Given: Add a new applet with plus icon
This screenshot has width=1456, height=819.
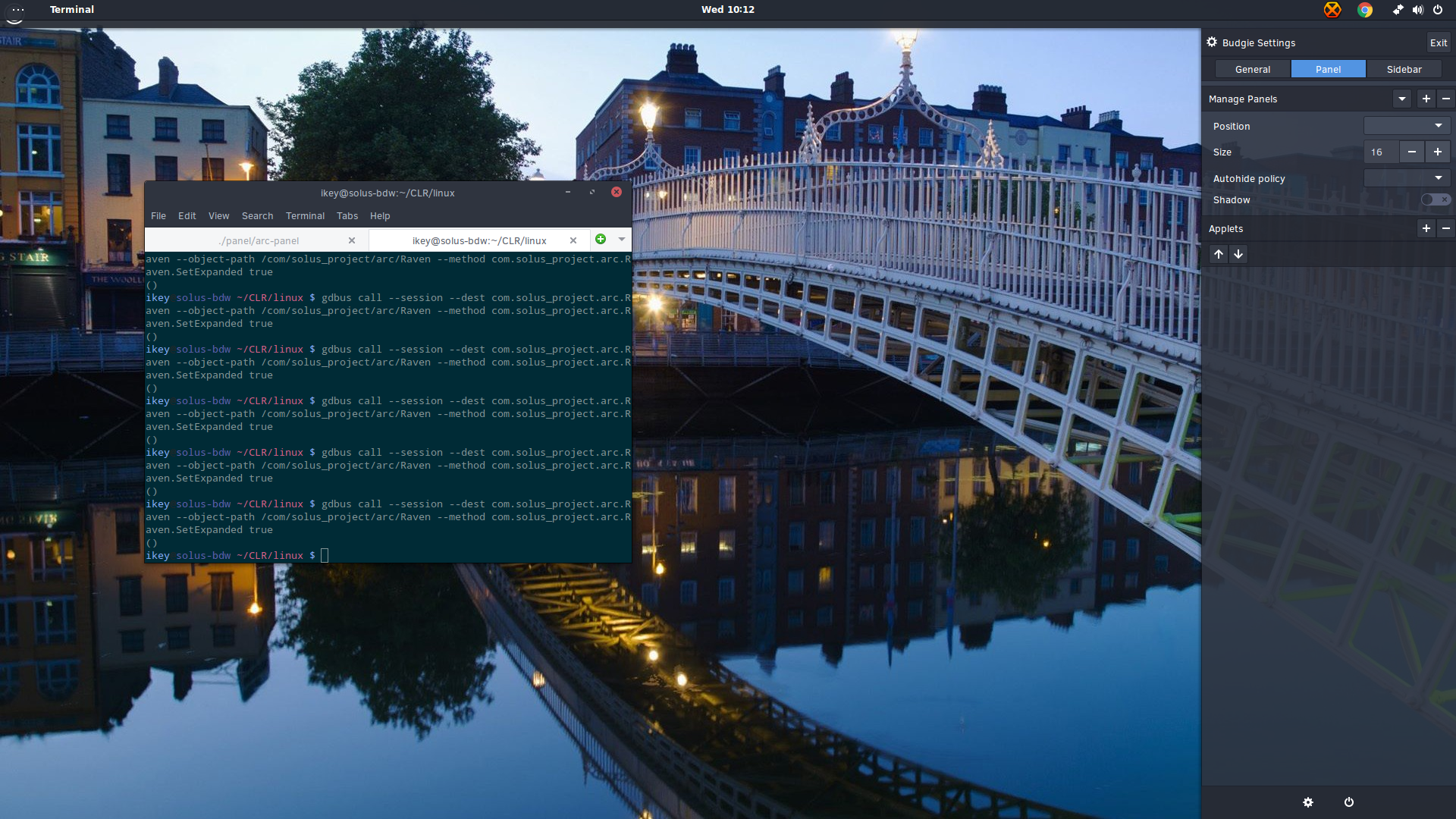Looking at the screenshot, I should pyautogui.click(x=1426, y=228).
